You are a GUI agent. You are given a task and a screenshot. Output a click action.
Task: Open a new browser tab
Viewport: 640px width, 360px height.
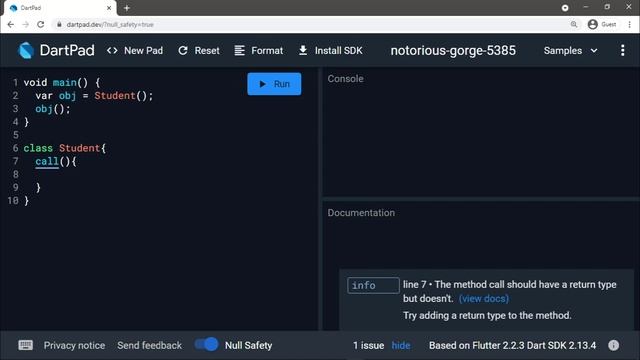tap(127, 8)
